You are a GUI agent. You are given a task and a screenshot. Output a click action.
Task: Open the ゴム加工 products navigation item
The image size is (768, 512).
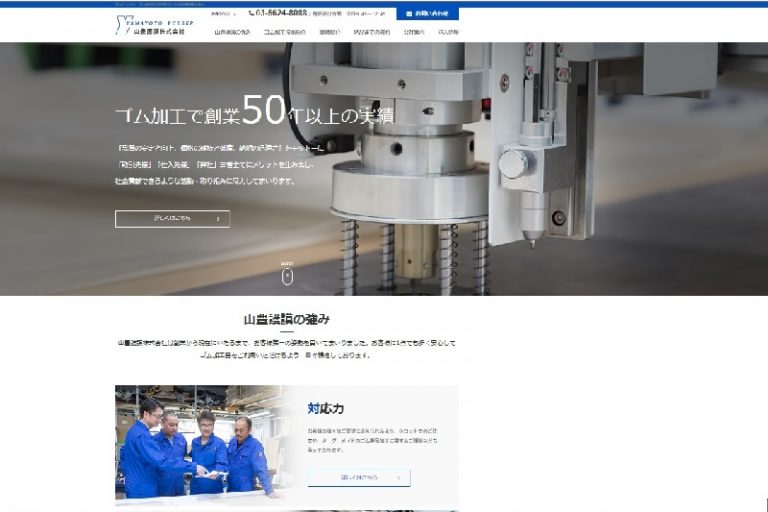pos(285,32)
